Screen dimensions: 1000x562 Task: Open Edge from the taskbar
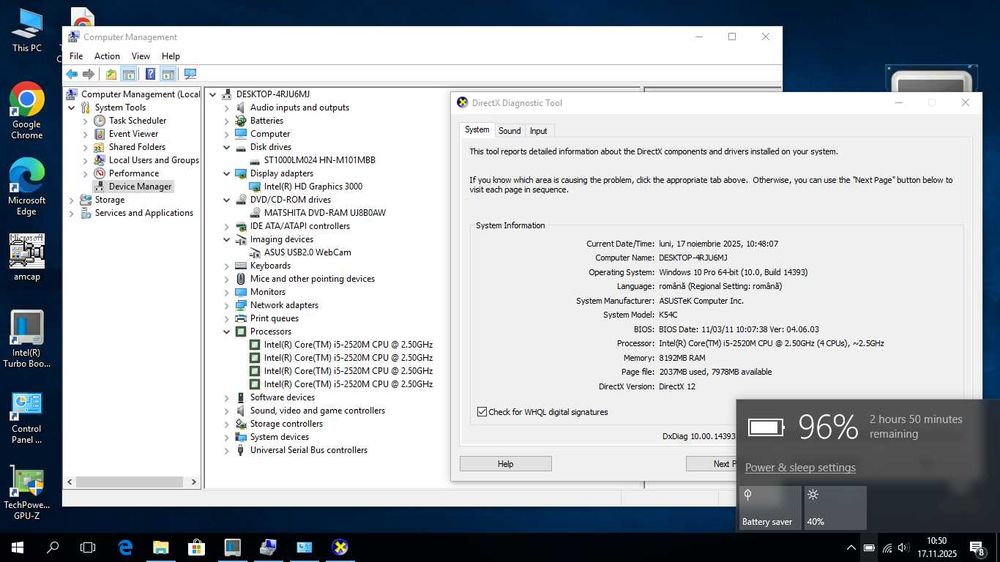[125, 547]
